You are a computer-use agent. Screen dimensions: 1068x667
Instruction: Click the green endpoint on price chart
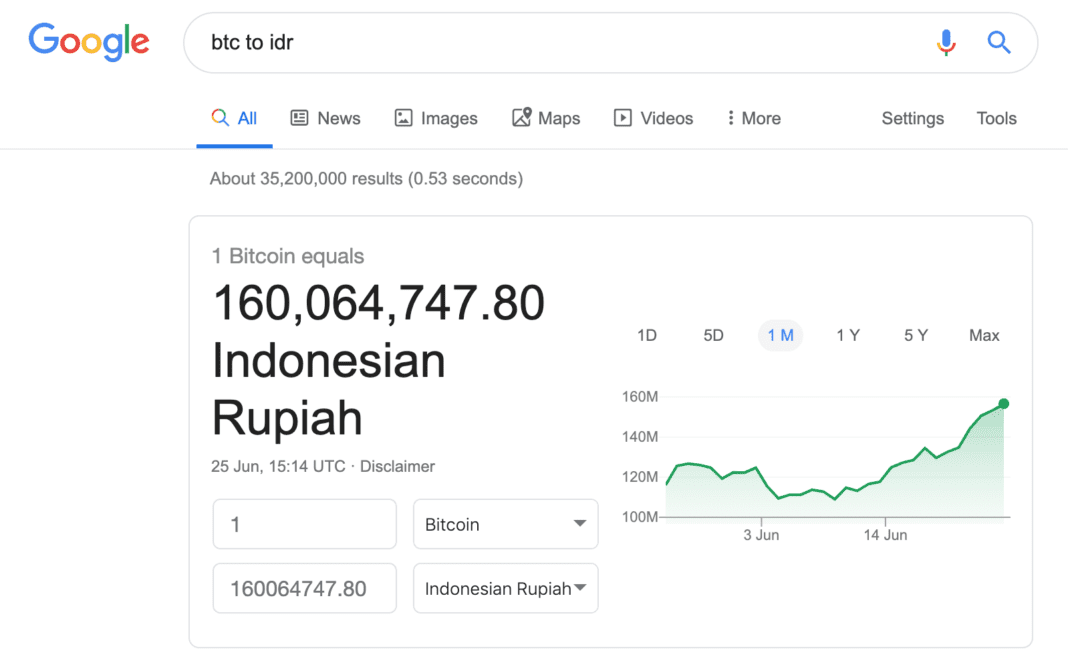tap(1003, 404)
